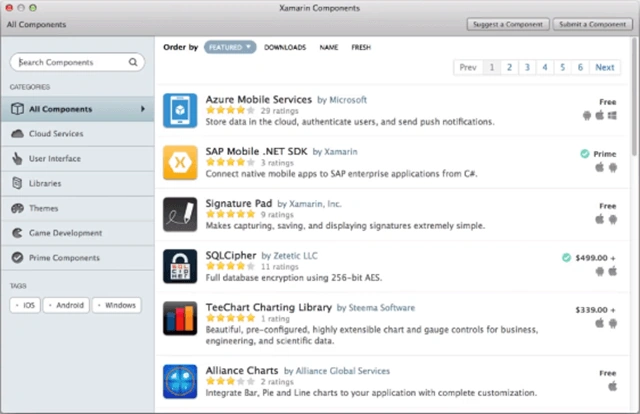Image resolution: width=640 pixels, height=414 pixels.
Task: Open the Featured order-by dropdown
Action: 230,47
